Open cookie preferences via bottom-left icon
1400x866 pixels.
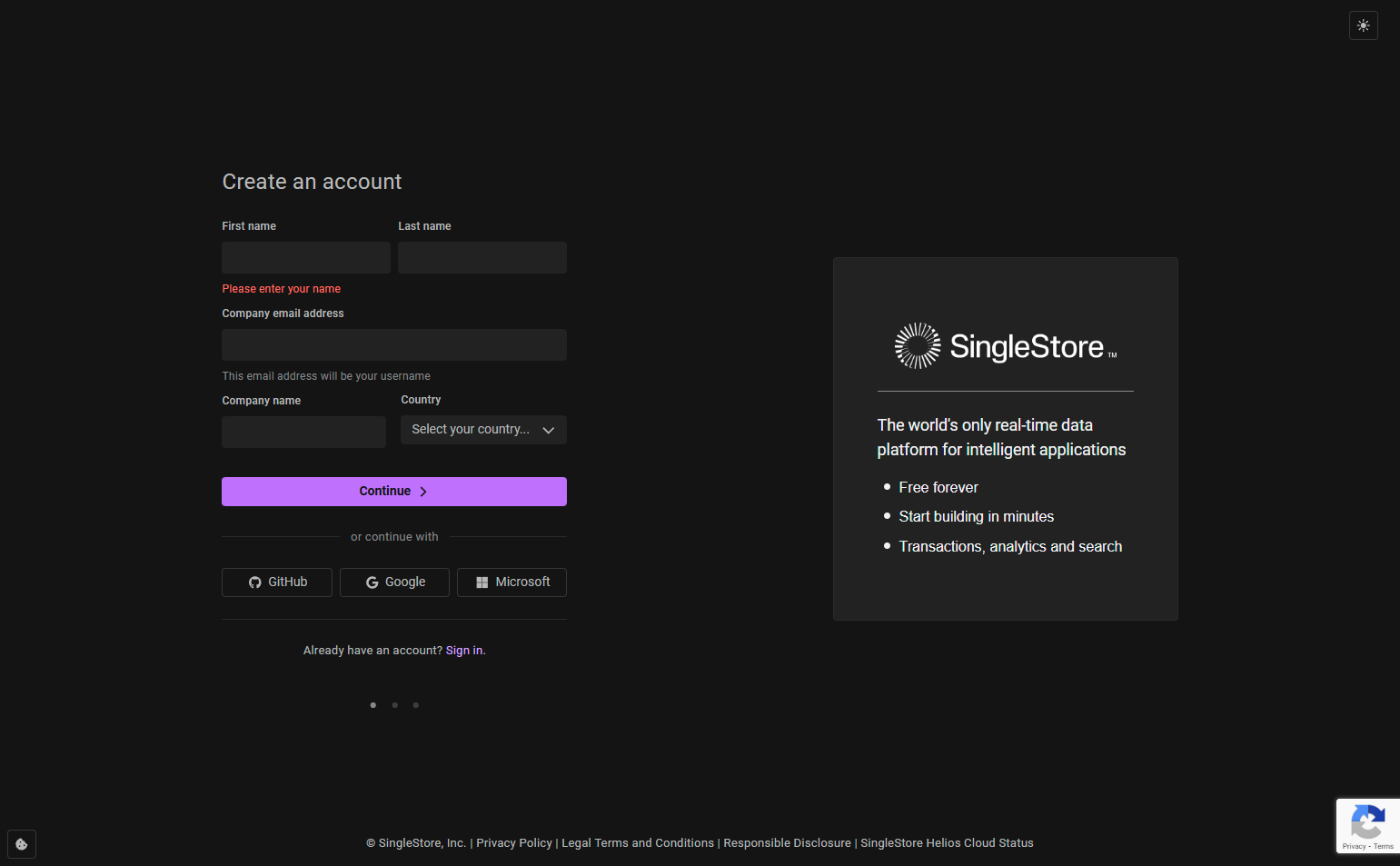[x=21, y=843]
